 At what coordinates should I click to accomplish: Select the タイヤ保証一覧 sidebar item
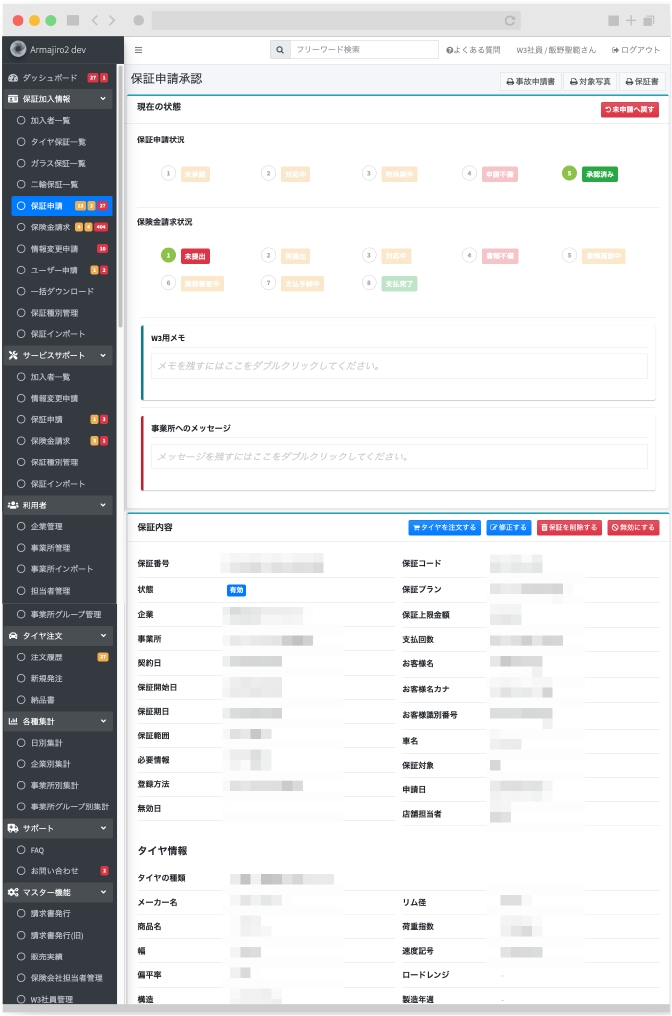57,142
